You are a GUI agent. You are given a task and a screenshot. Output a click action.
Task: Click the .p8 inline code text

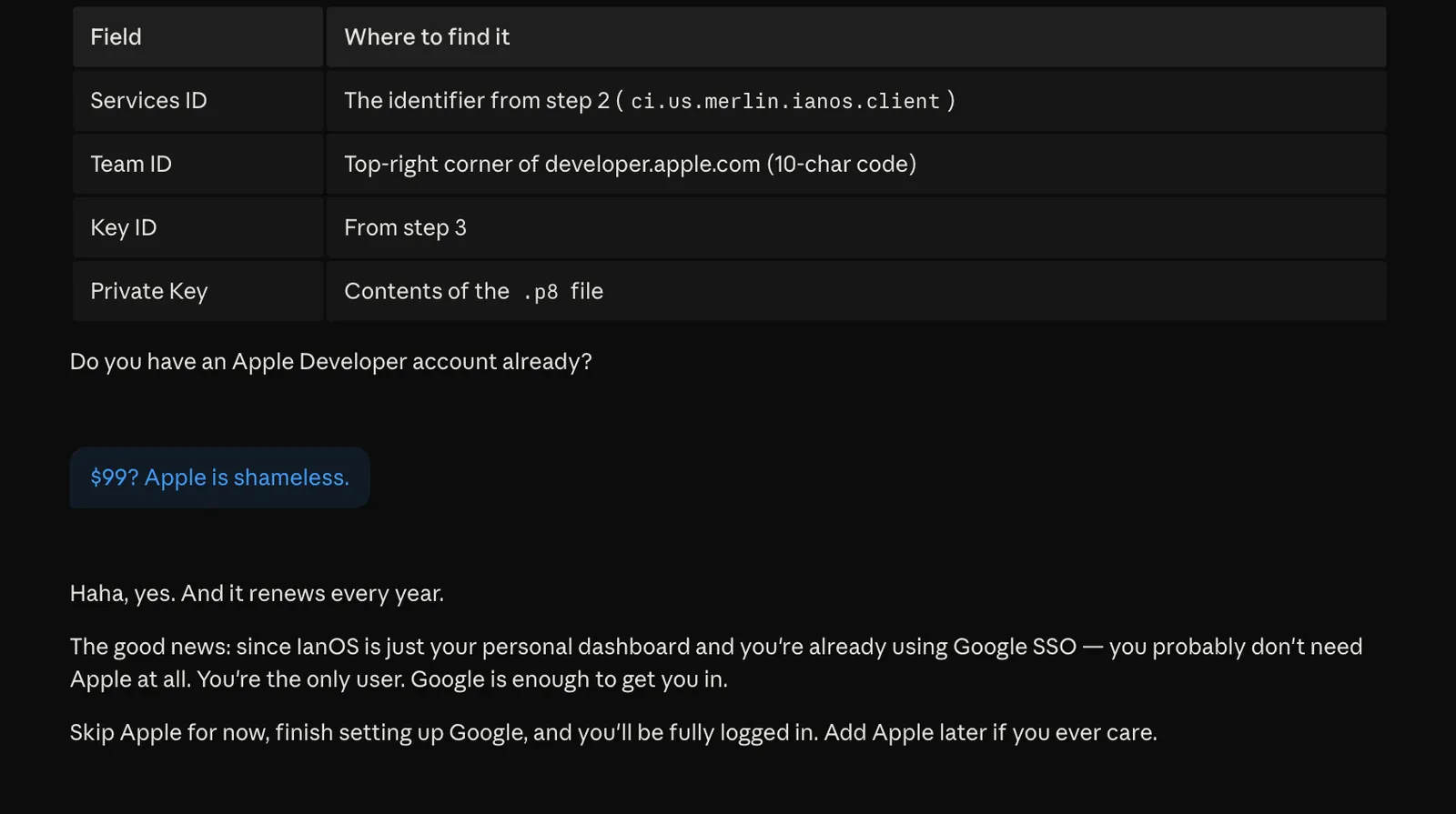(541, 292)
